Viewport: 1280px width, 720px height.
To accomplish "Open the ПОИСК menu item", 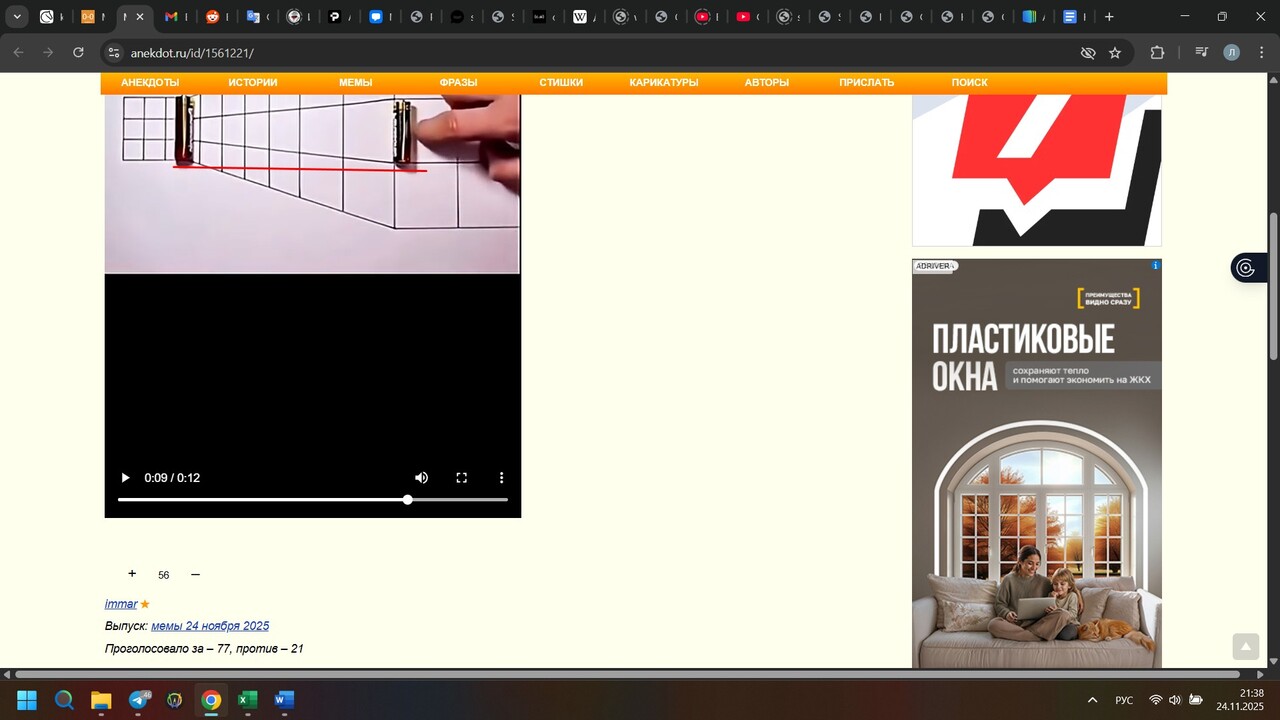I will coord(969,83).
